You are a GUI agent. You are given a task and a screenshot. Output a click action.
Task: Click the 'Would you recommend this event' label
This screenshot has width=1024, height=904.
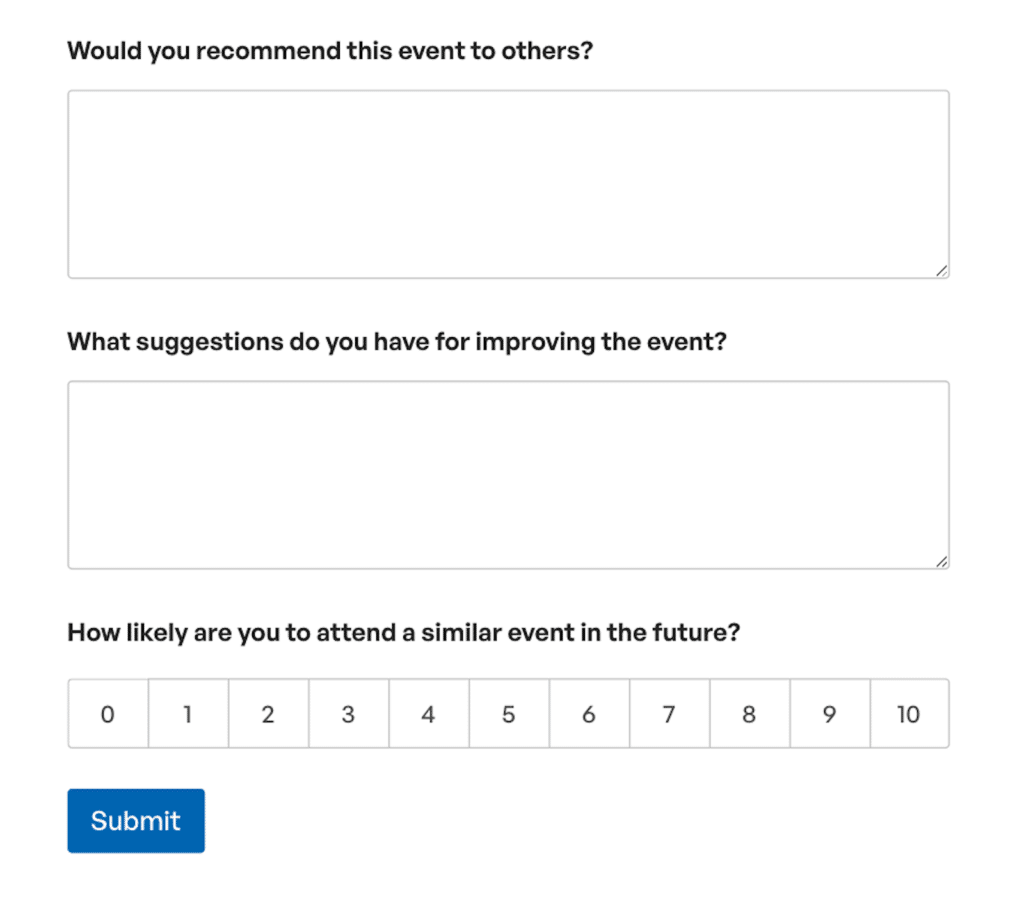click(330, 51)
